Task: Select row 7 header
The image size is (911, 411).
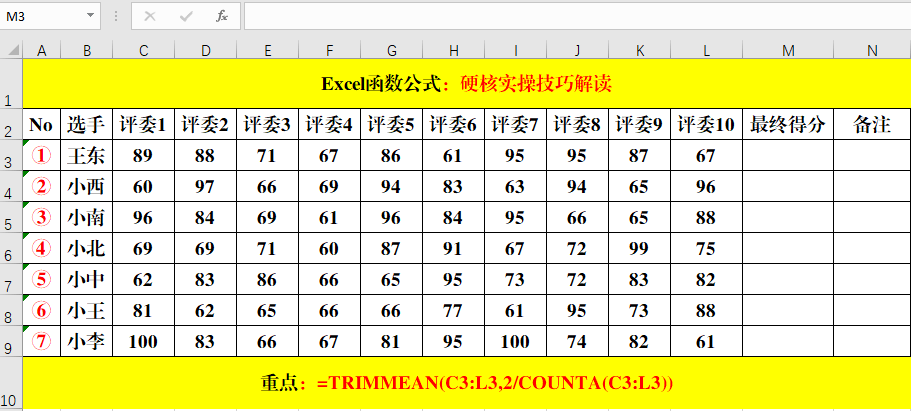Action: coord(11,280)
